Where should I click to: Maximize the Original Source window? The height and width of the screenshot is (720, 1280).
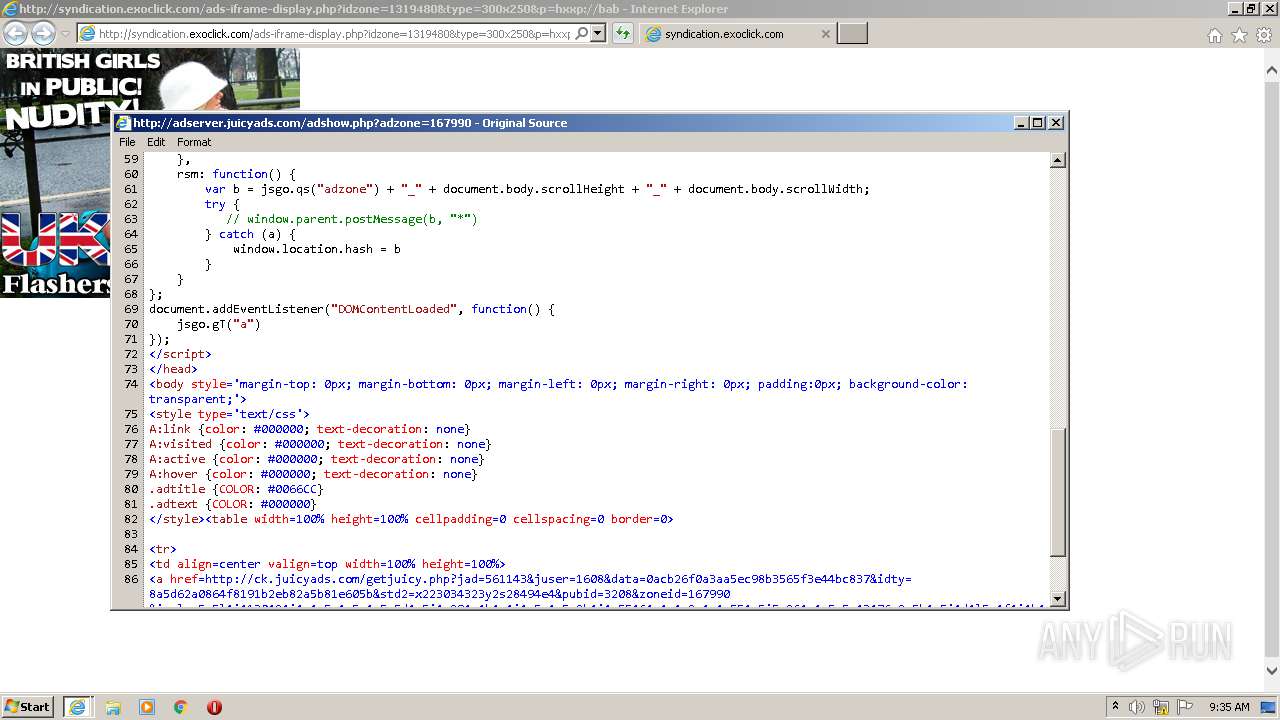(x=1038, y=123)
